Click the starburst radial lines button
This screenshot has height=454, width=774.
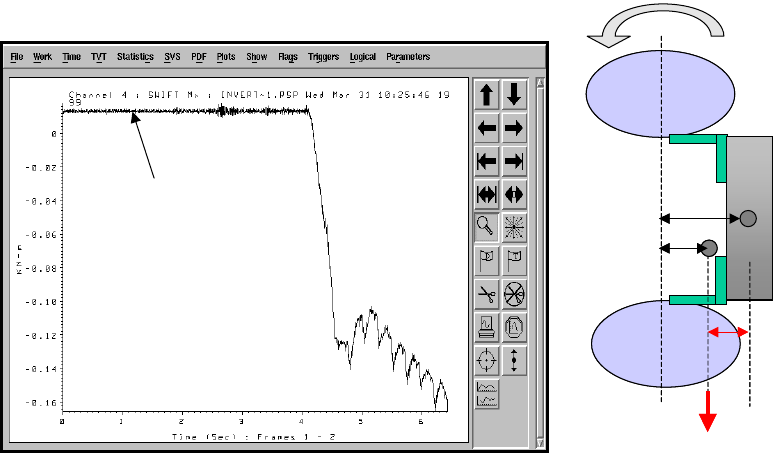tap(514, 227)
